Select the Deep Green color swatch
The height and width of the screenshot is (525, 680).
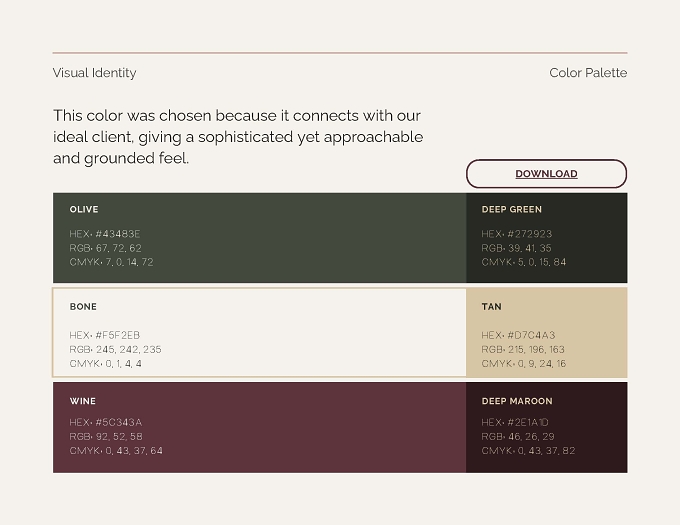(x=546, y=238)
